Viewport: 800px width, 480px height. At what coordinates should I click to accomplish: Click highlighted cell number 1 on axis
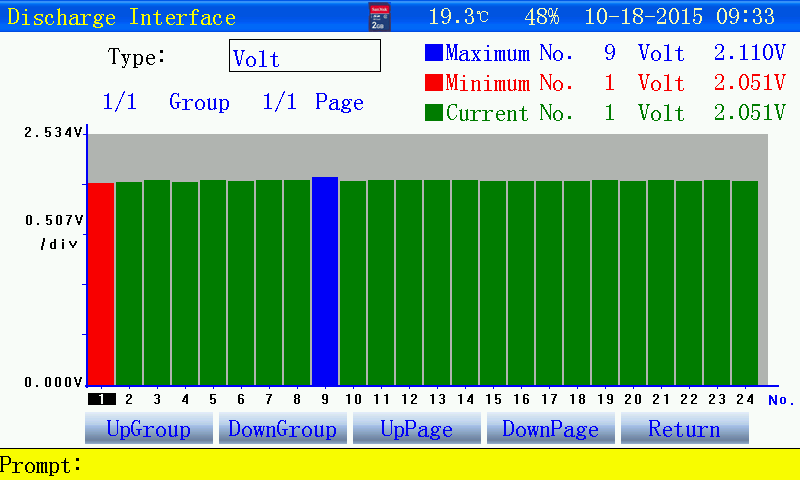[102, 399]
